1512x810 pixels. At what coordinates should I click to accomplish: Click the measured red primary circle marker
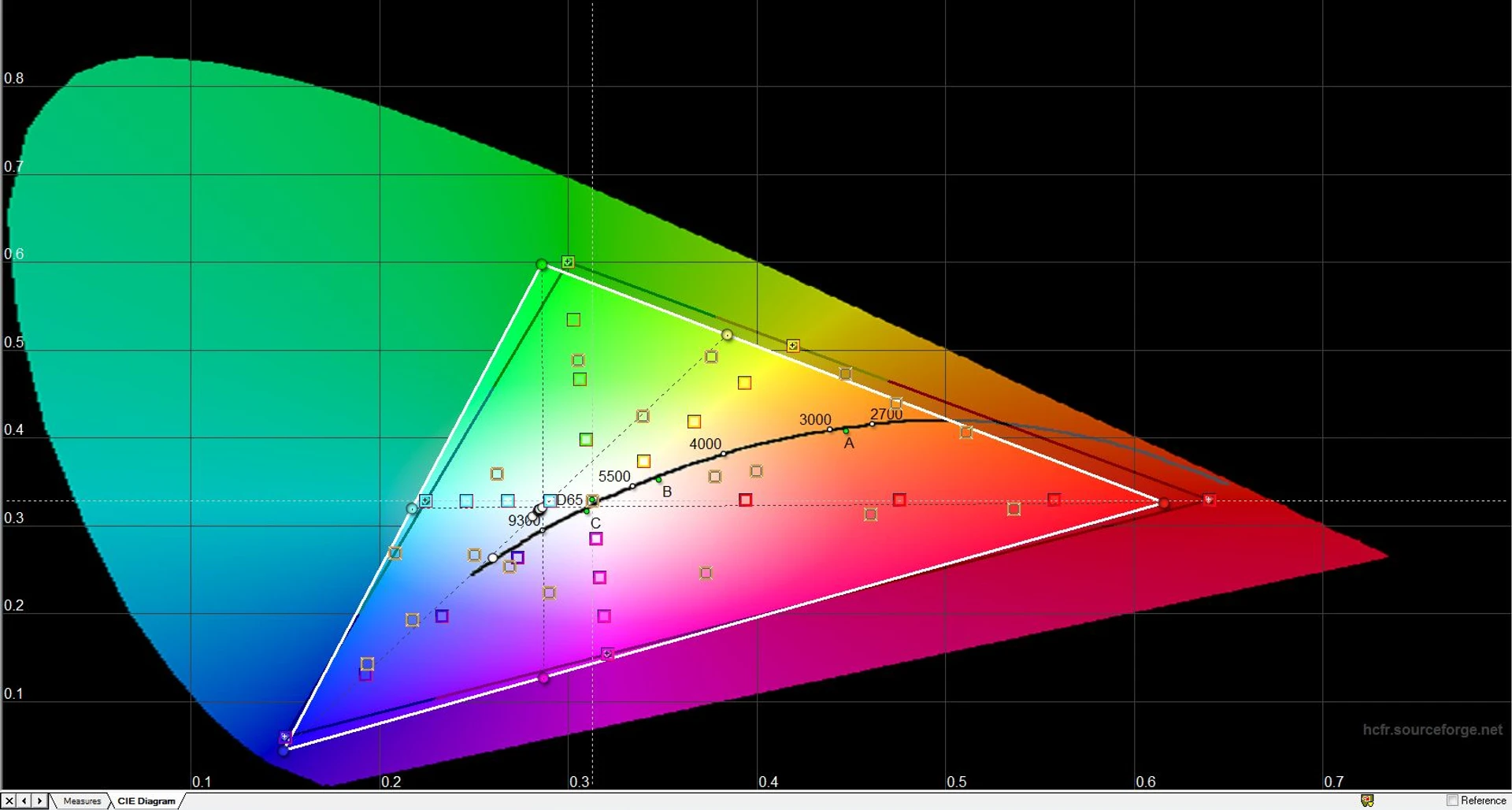(x=1163, y=502)
